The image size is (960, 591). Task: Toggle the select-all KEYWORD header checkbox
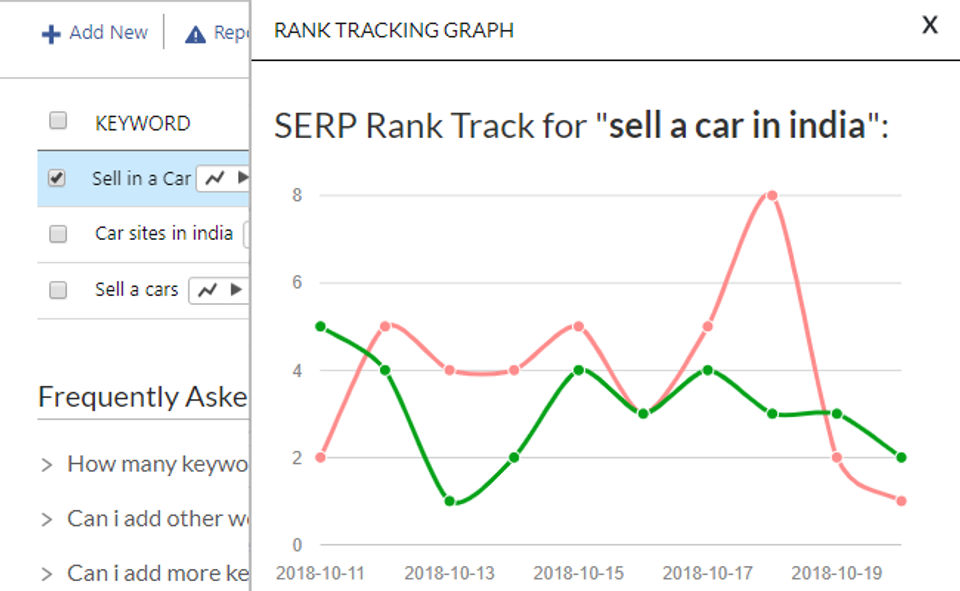(58, 121)
